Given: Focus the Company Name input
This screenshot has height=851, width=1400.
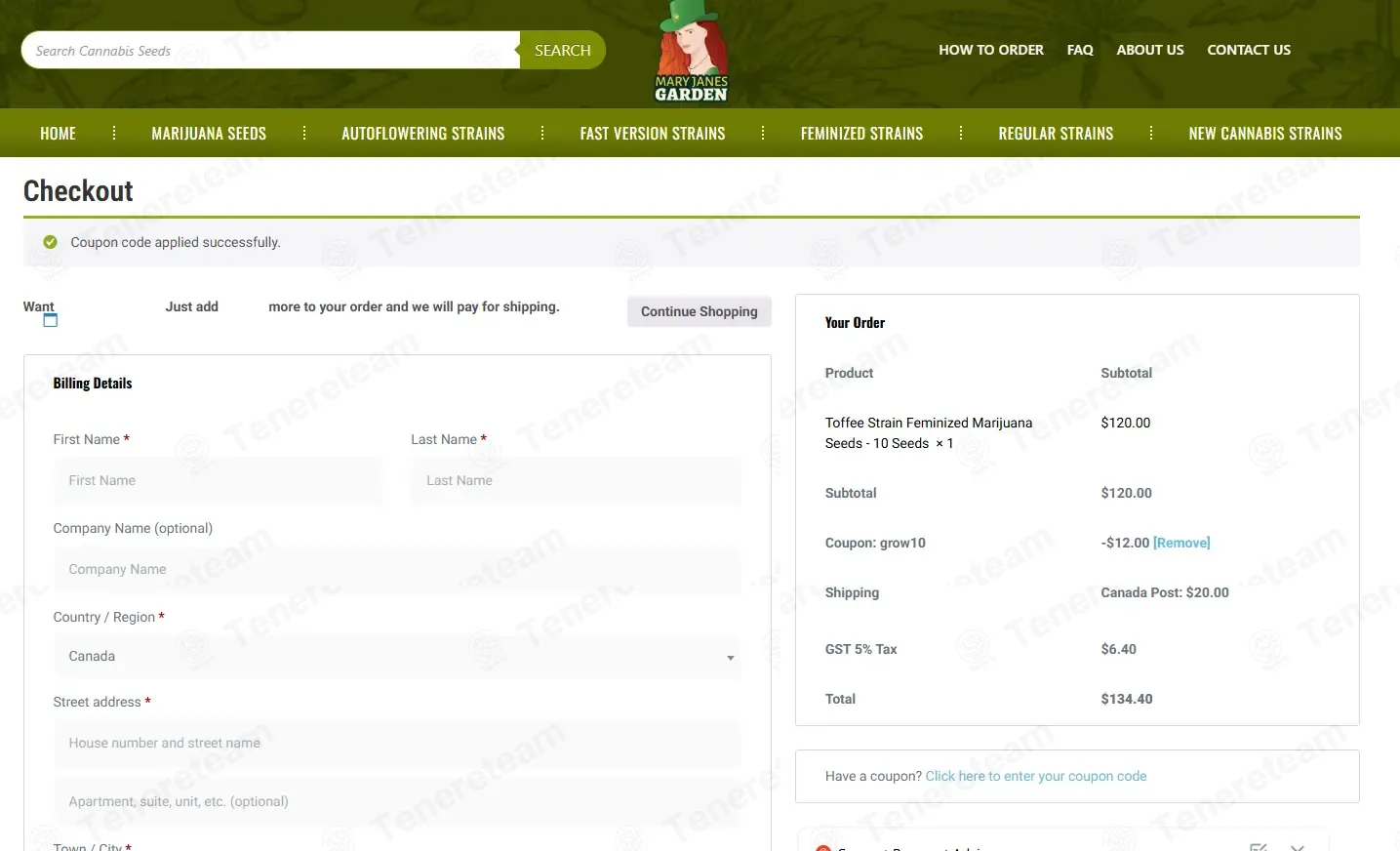Looking at the screenshot, I should pyautogui.click(x=397, y=570).
